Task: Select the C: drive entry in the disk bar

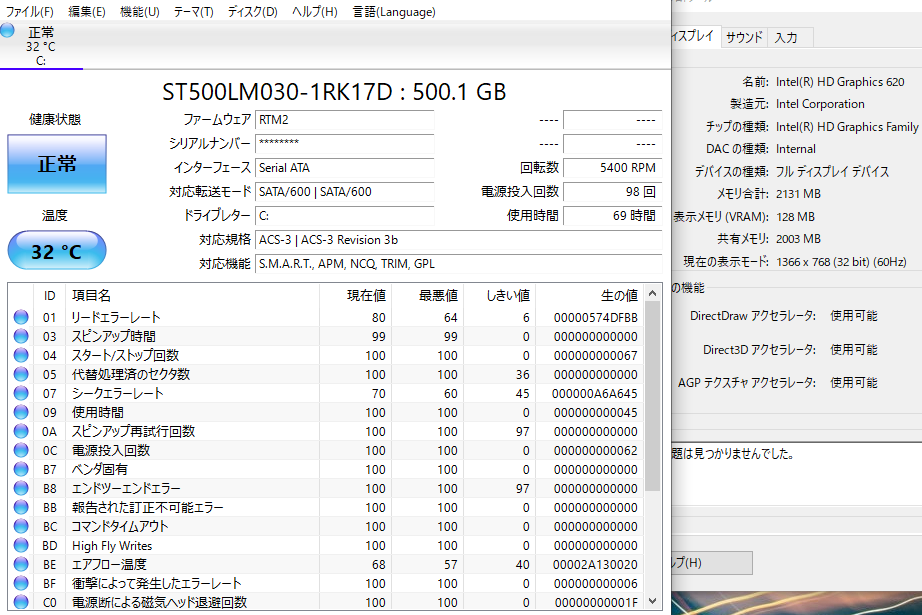Action: [x=41, y=46]
